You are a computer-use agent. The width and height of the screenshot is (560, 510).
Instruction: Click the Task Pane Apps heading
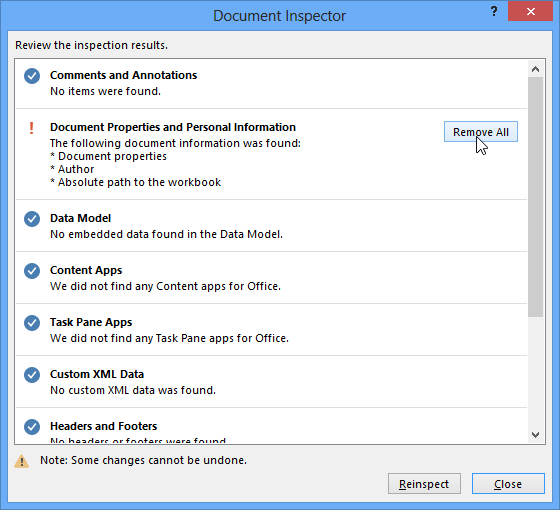point(91,322)
